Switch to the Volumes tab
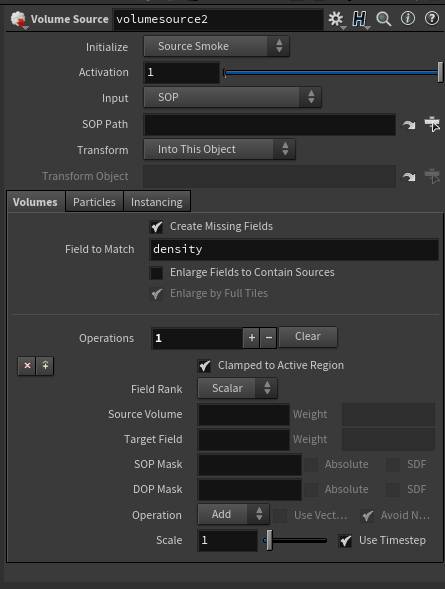The height and width of the screenshot is (589, 445). point(35,202)
